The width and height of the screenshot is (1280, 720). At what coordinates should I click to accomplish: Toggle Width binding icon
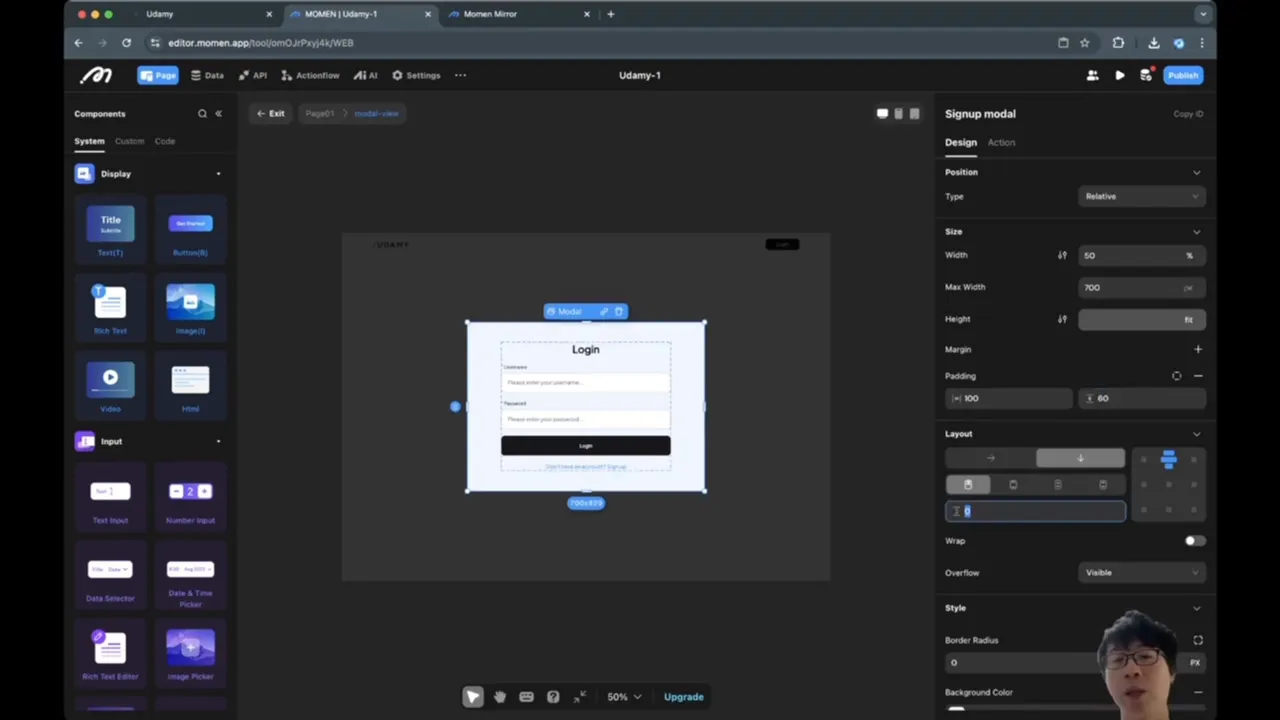1062,255
